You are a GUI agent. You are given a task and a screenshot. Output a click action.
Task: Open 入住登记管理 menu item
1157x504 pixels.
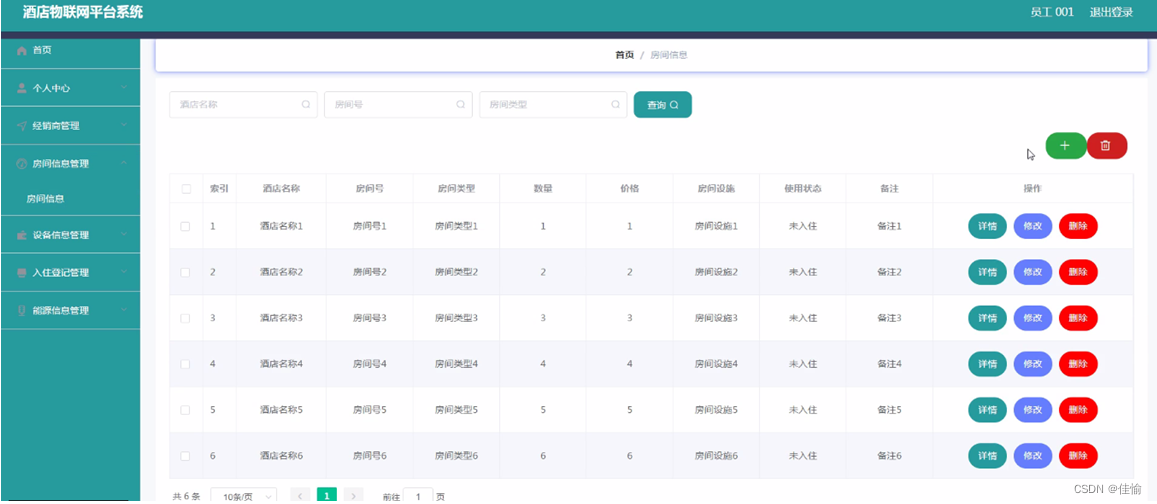click(71, 273)
